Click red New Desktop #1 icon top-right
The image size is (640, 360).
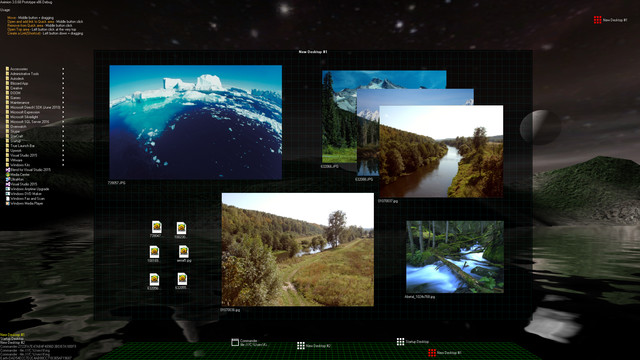pyautogui.click(x=598, y=20)
